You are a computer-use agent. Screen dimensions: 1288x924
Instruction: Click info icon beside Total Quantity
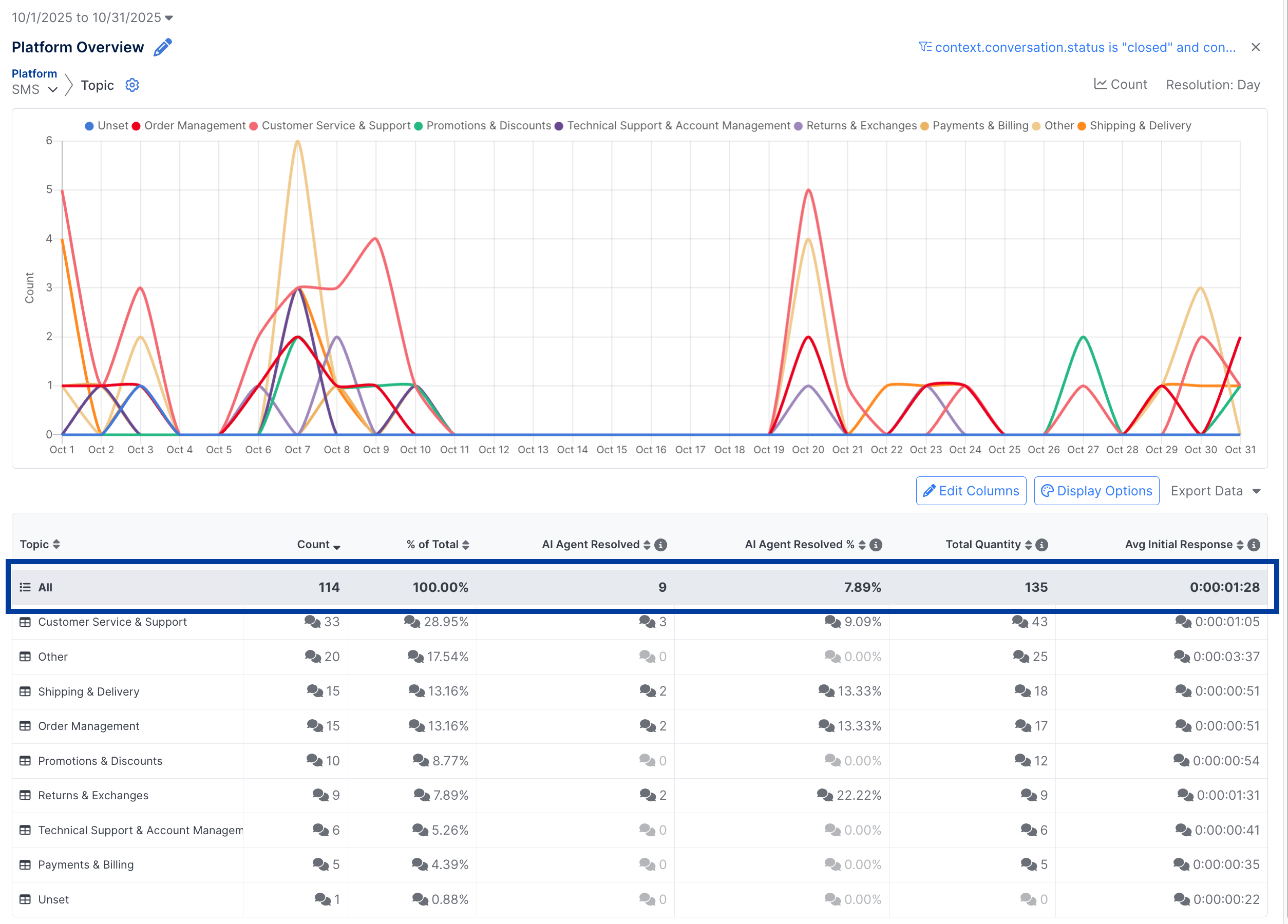(1041, 545)
